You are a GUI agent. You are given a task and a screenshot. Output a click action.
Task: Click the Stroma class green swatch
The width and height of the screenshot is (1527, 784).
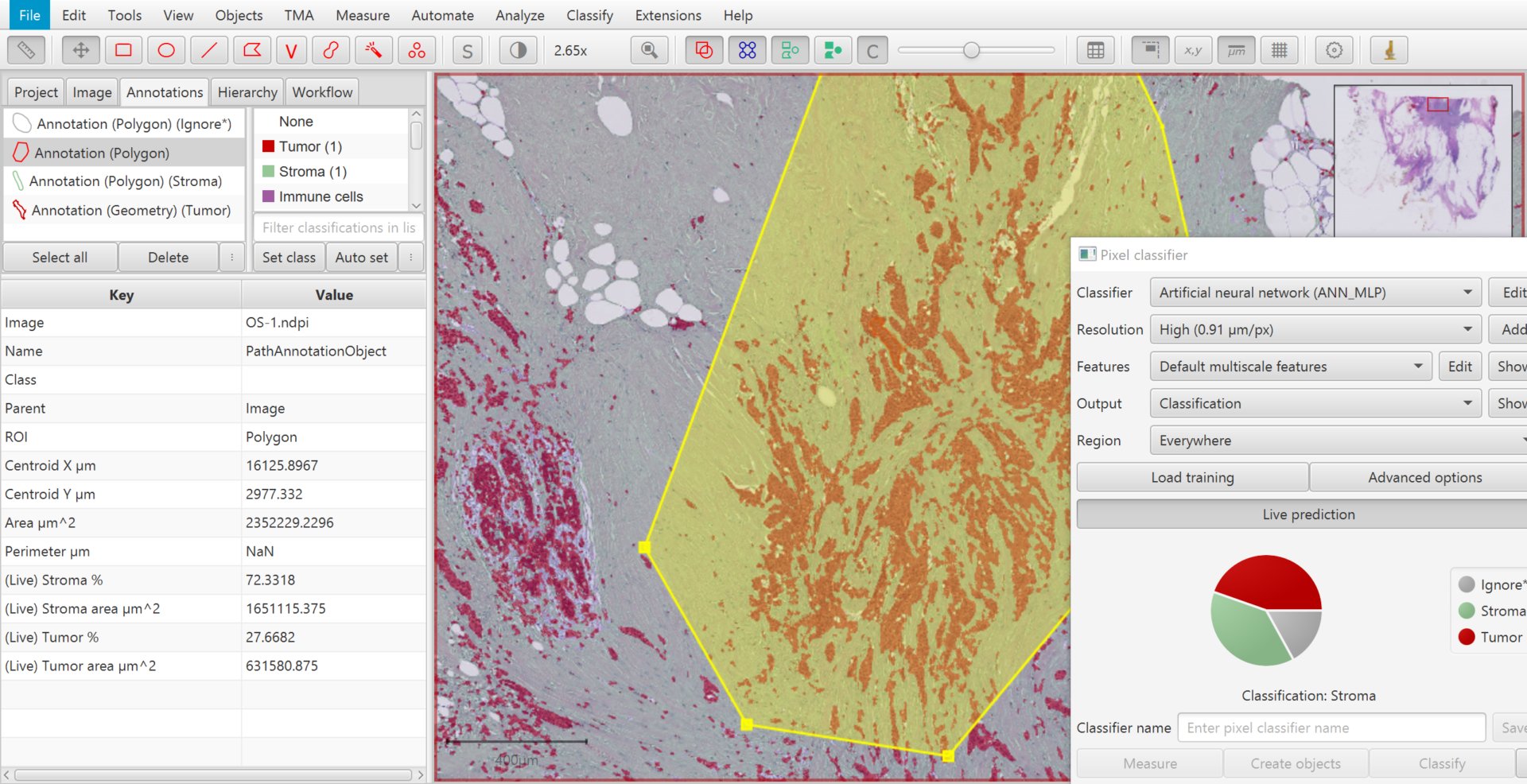pyautogui.click(x=269, y=172)
